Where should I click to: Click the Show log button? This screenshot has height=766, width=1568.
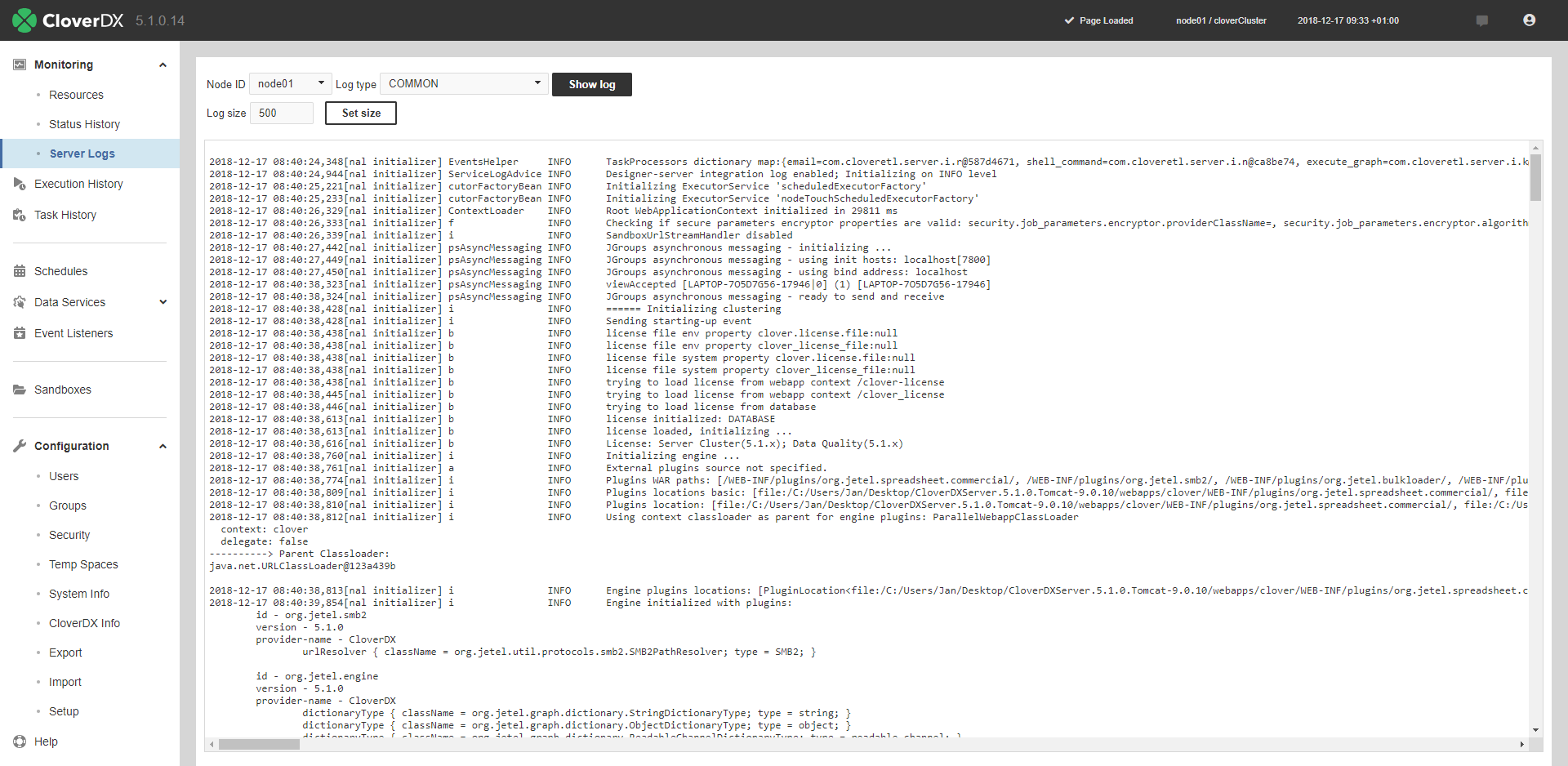[x=592, y=84]
